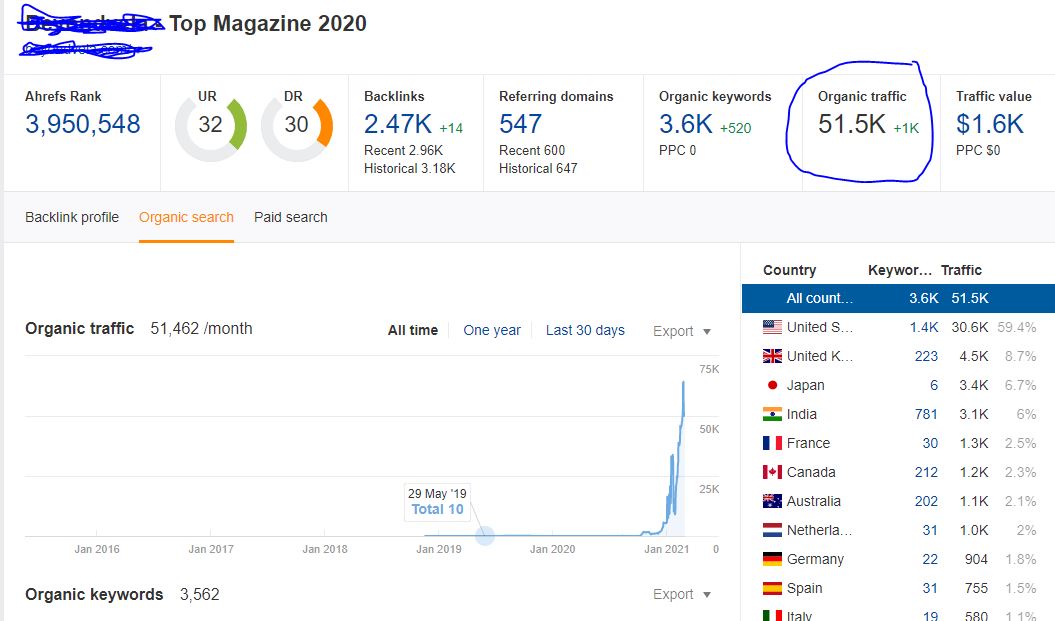Image resolution: width=1055 pixels, height=621 pixels.
Task: Switch to the Backlink profile tab
Action: (72, 217)
